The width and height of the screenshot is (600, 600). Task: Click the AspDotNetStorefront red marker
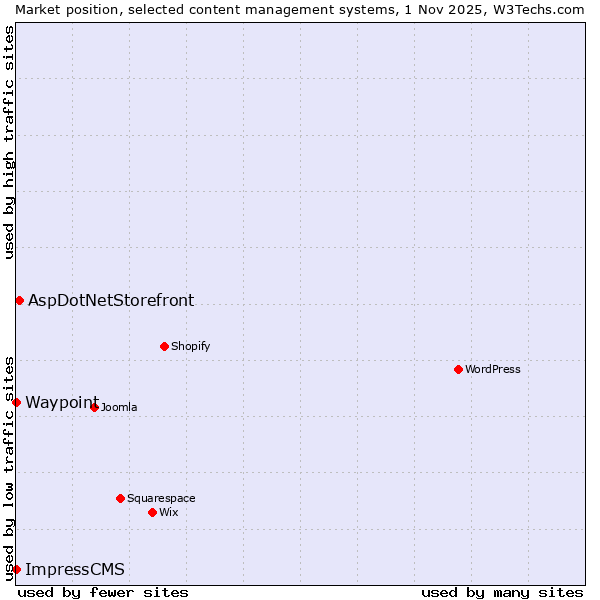pos(19,300)
